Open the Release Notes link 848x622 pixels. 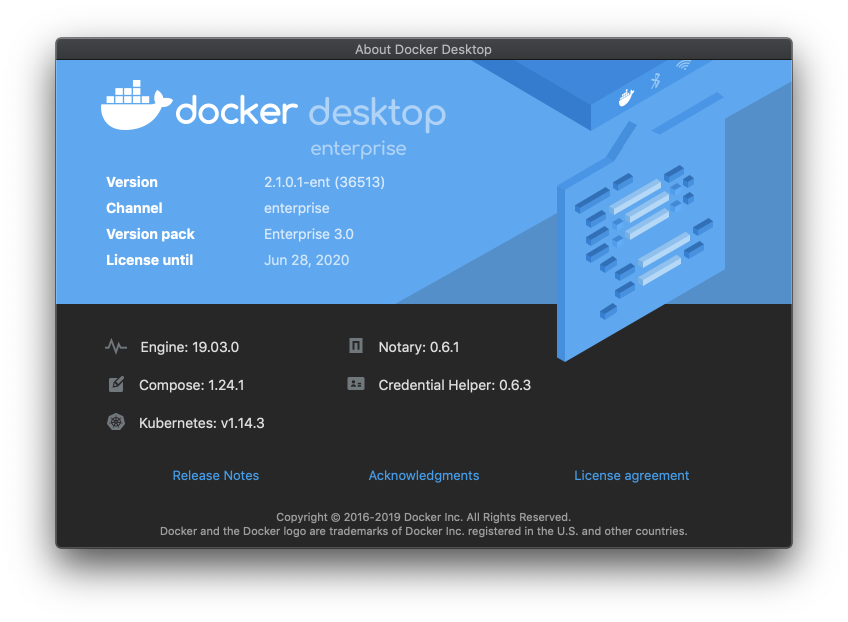pos(216,475)
